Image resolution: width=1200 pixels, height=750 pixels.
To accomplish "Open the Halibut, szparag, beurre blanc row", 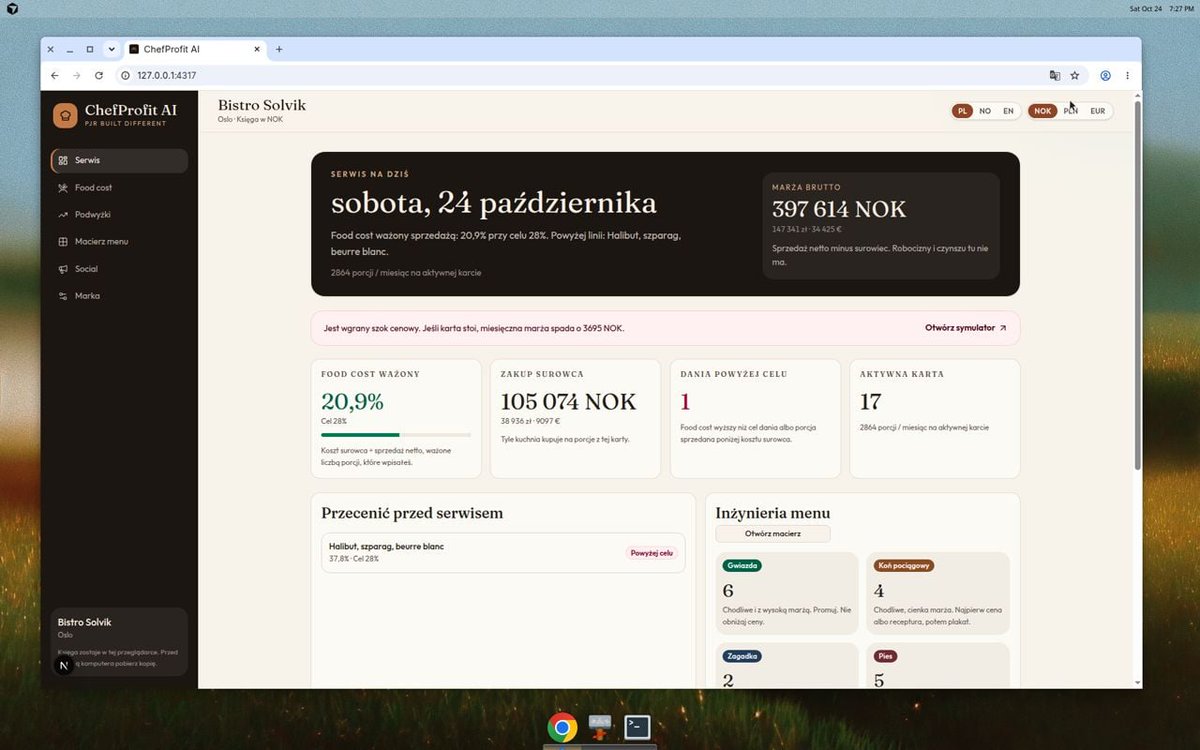I will pyautogui.click(x=503, y=552).
